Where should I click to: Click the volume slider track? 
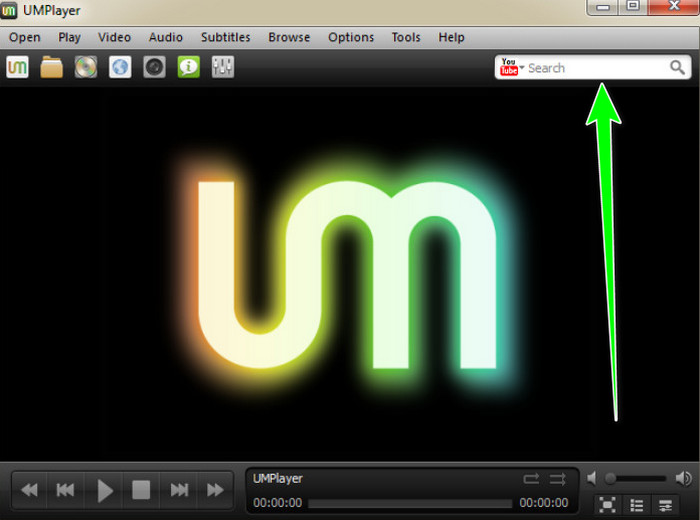(635, 478)
